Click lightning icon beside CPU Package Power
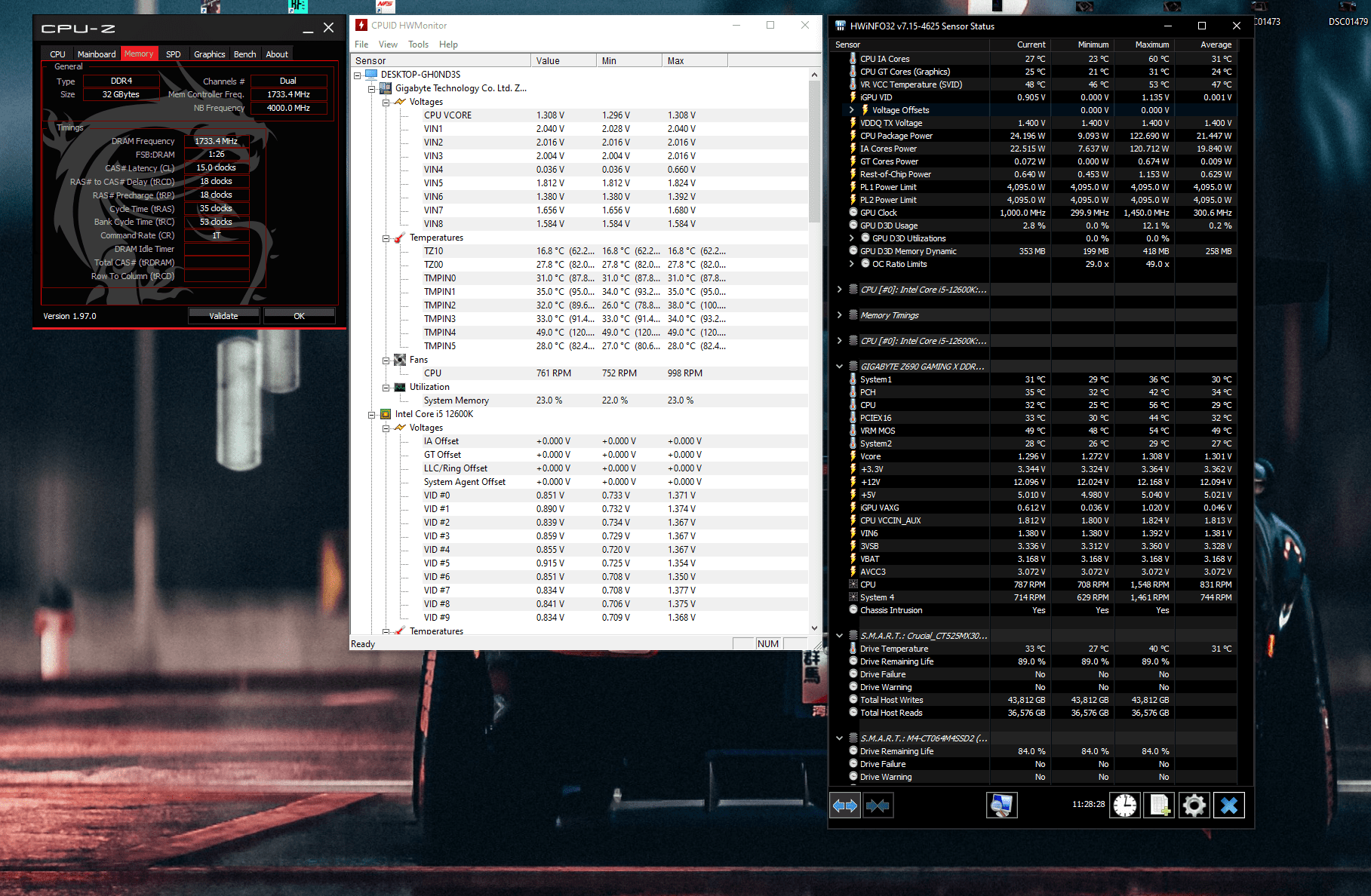The image size is (1371, 896). point(853,136)
